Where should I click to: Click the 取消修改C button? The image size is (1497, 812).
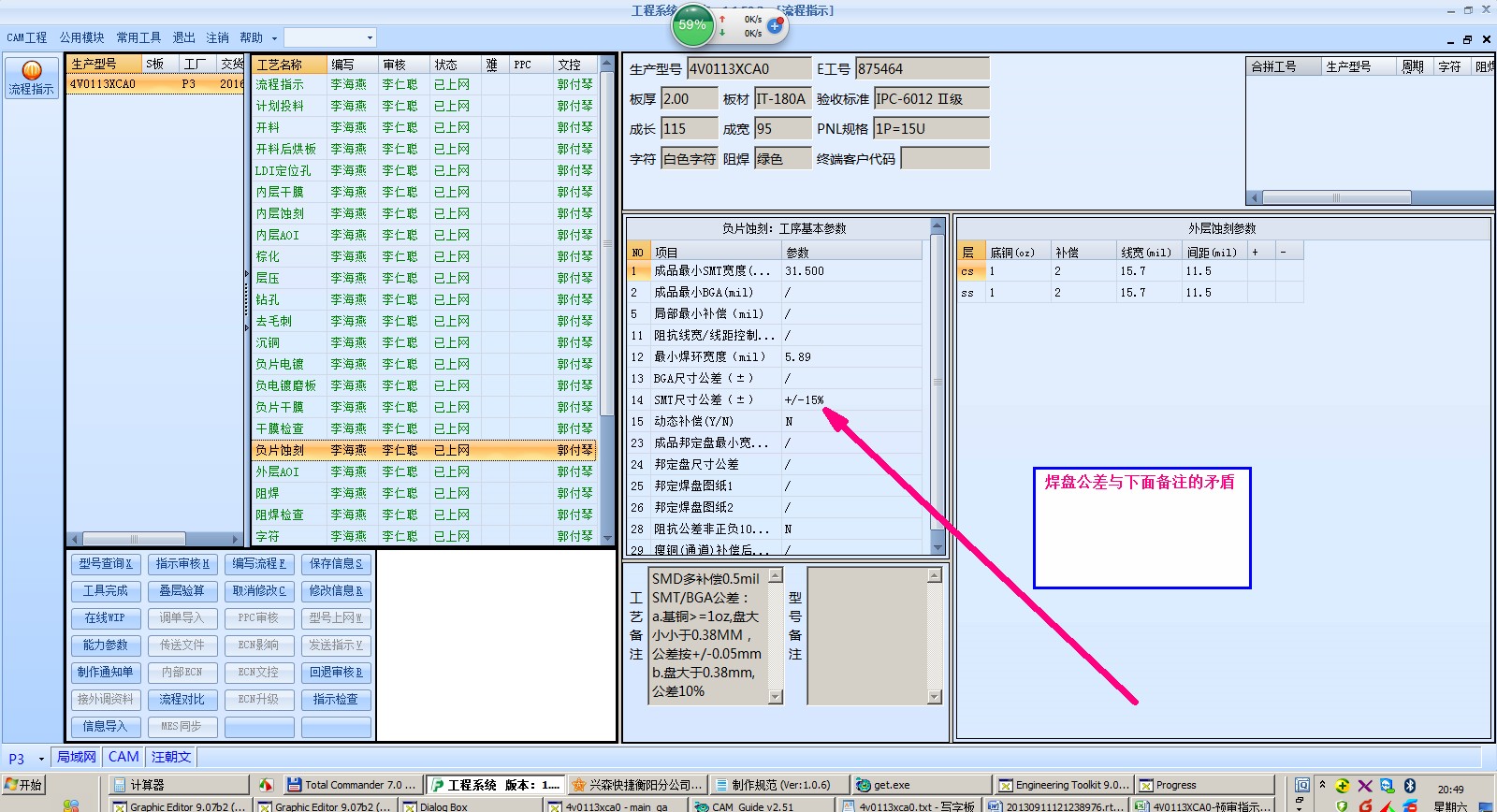[259, 590]
